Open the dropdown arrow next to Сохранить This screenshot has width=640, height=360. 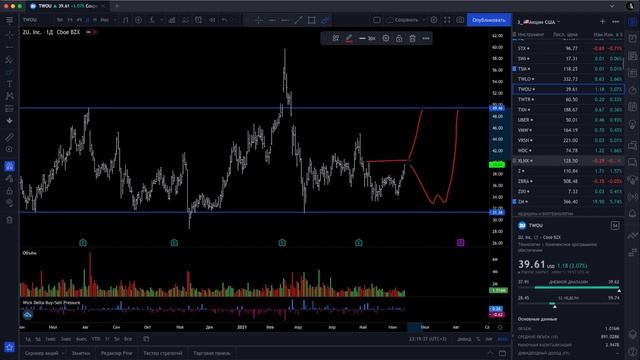click(423, 20)
